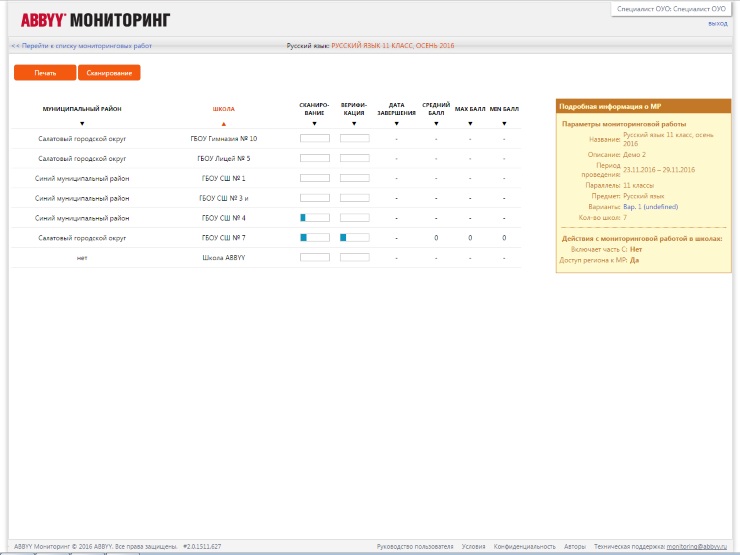Open the Сканирование button
The image size is (740, 555).
click(x=109, y=73)
